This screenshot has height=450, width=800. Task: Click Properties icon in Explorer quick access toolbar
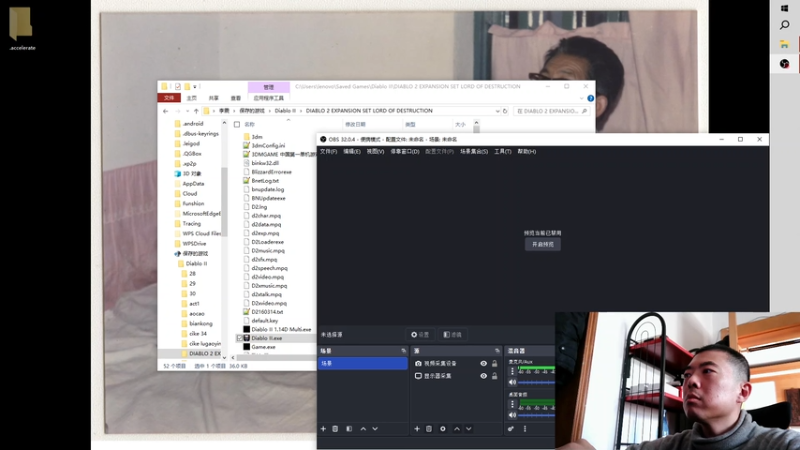coord(178,87)
